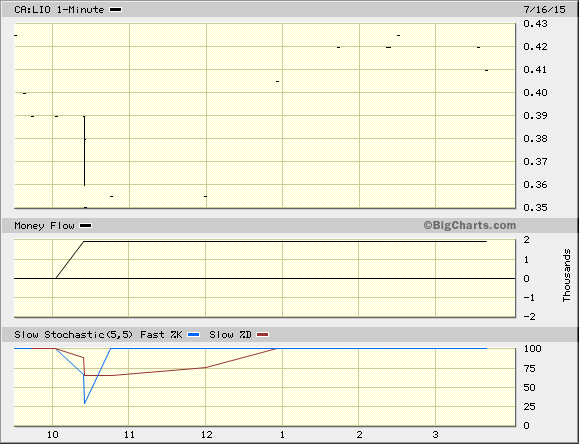Click the 12 hour label on time axis

click(x=206, y=435)
